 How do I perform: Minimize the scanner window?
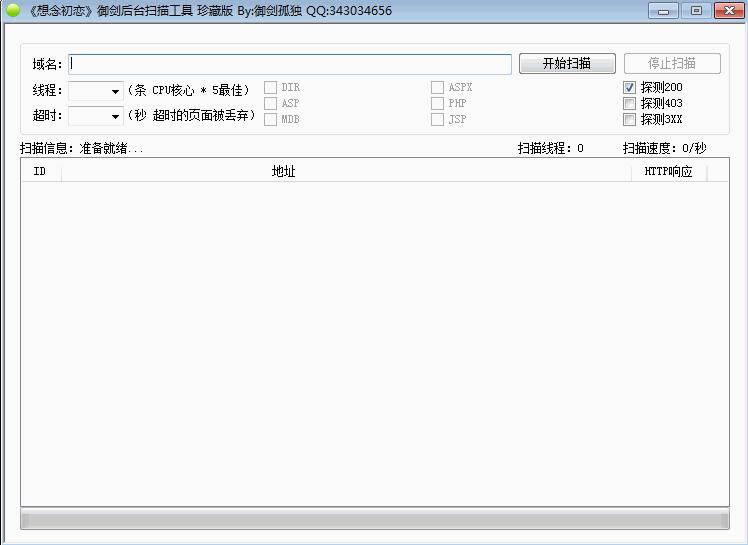[x=663, y=10]
